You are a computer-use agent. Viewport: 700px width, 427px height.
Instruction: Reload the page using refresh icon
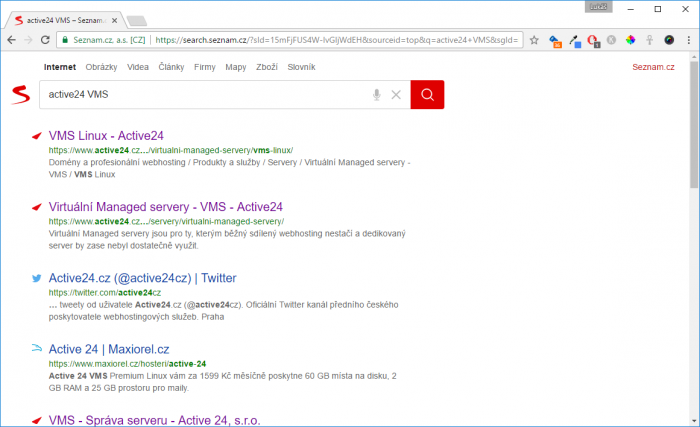tap(45, 40)
